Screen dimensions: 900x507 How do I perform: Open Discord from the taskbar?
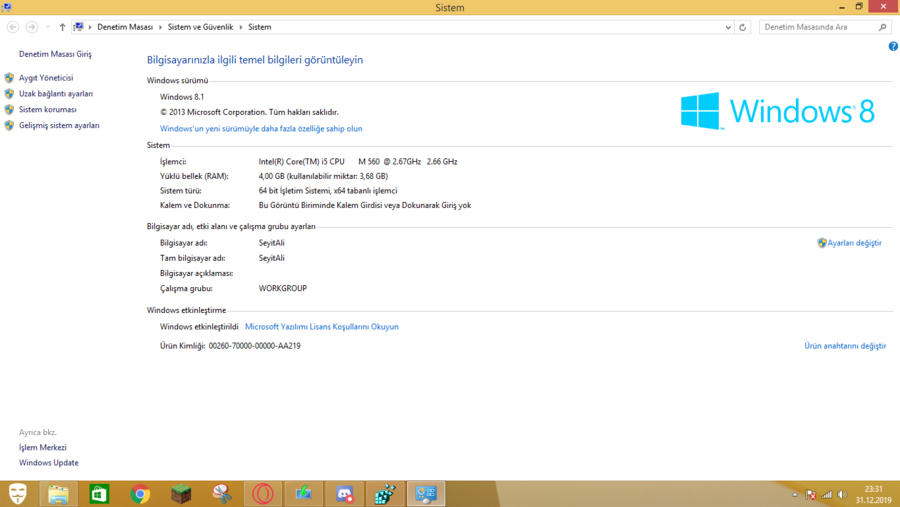pos(345,493)
